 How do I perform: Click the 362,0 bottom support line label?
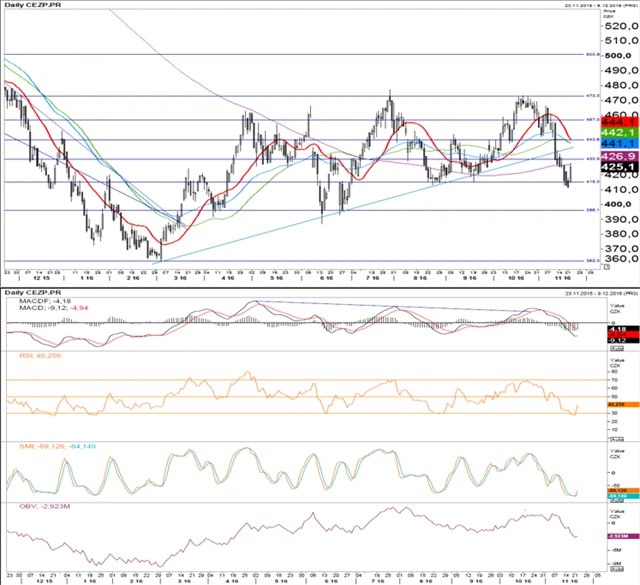pyautogui.click(x=591, y=261)
